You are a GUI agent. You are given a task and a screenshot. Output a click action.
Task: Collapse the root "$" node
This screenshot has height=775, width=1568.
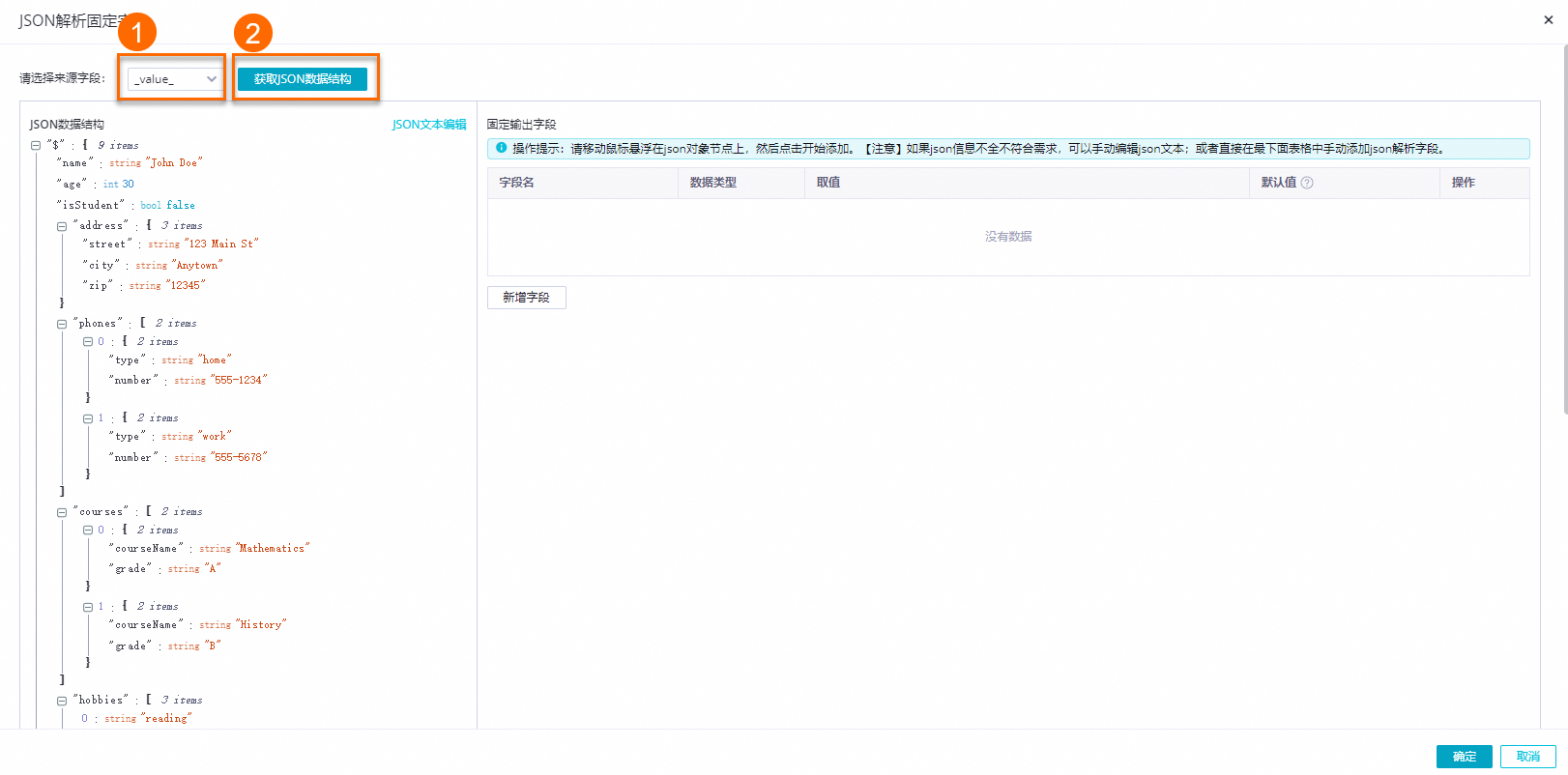(x=36, y=146)
